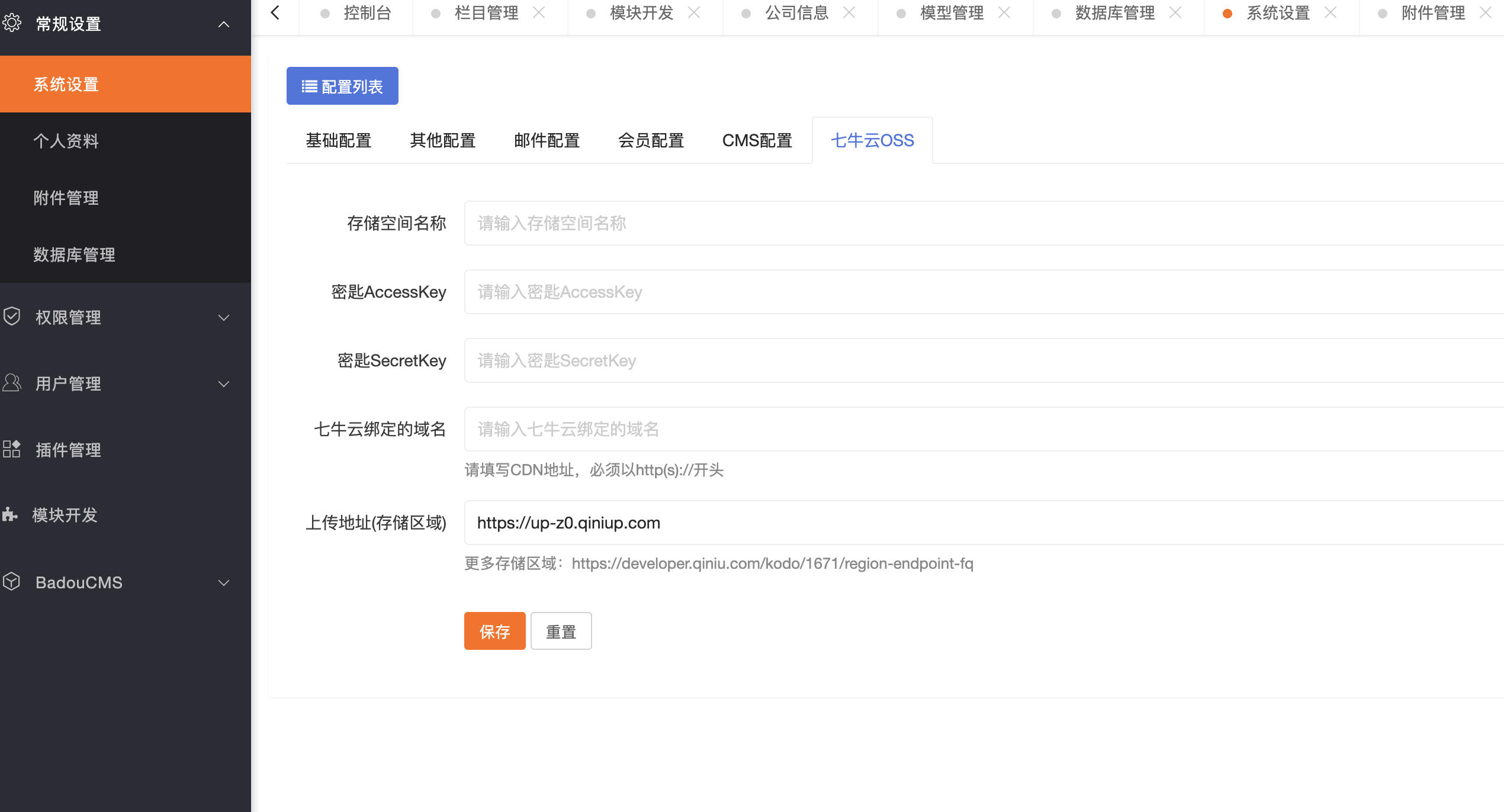Switch to the CMS配置 tab

[758, 140]
